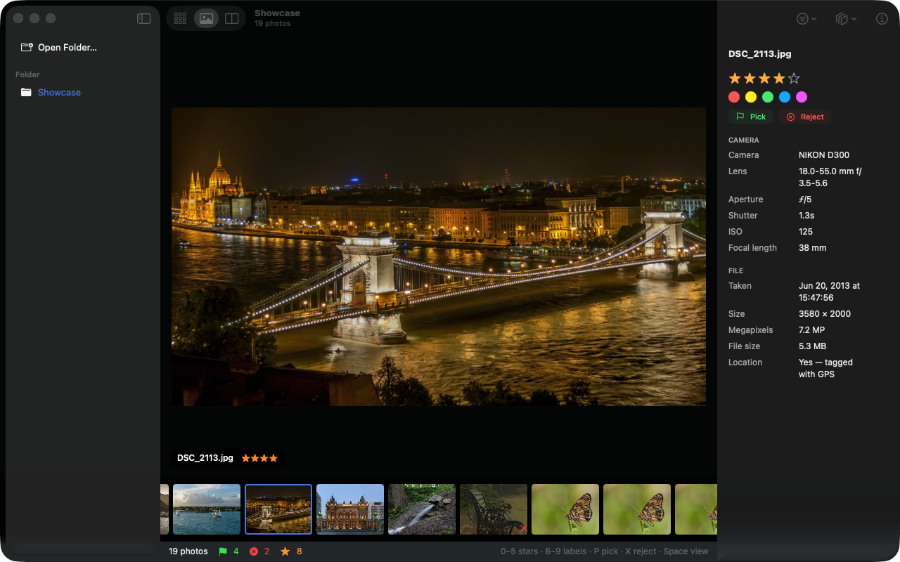Click the '19 photos' status bar text
Image resolution: width=900 pixels, height=562 pixels.
(188, 551)
